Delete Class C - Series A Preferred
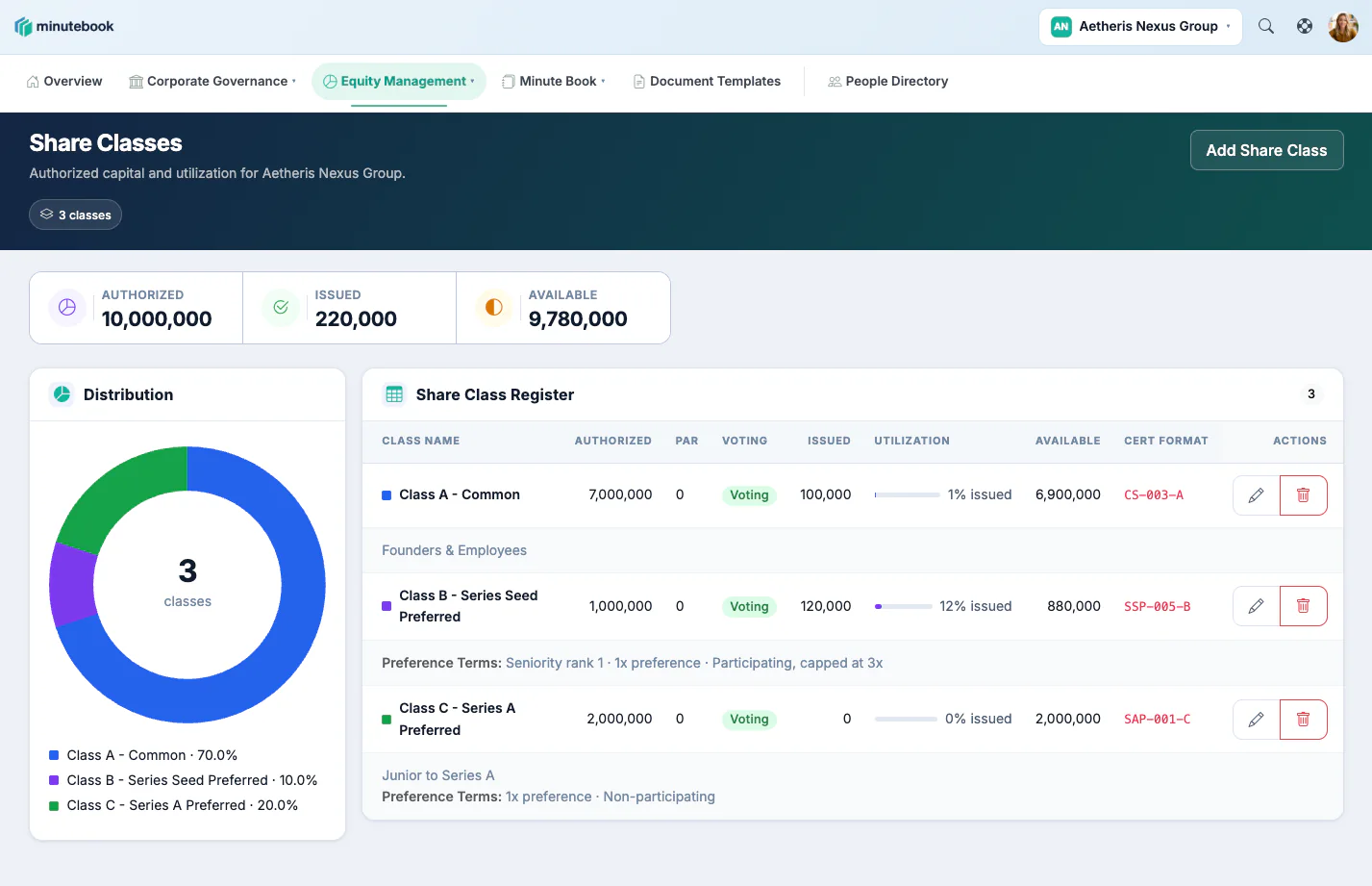The image size is (1372, 886). (1304, 720)
